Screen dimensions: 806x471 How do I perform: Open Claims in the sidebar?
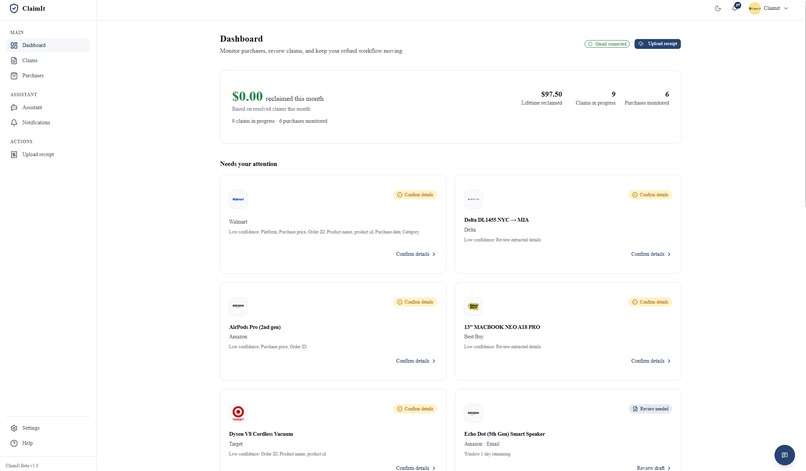48,61
